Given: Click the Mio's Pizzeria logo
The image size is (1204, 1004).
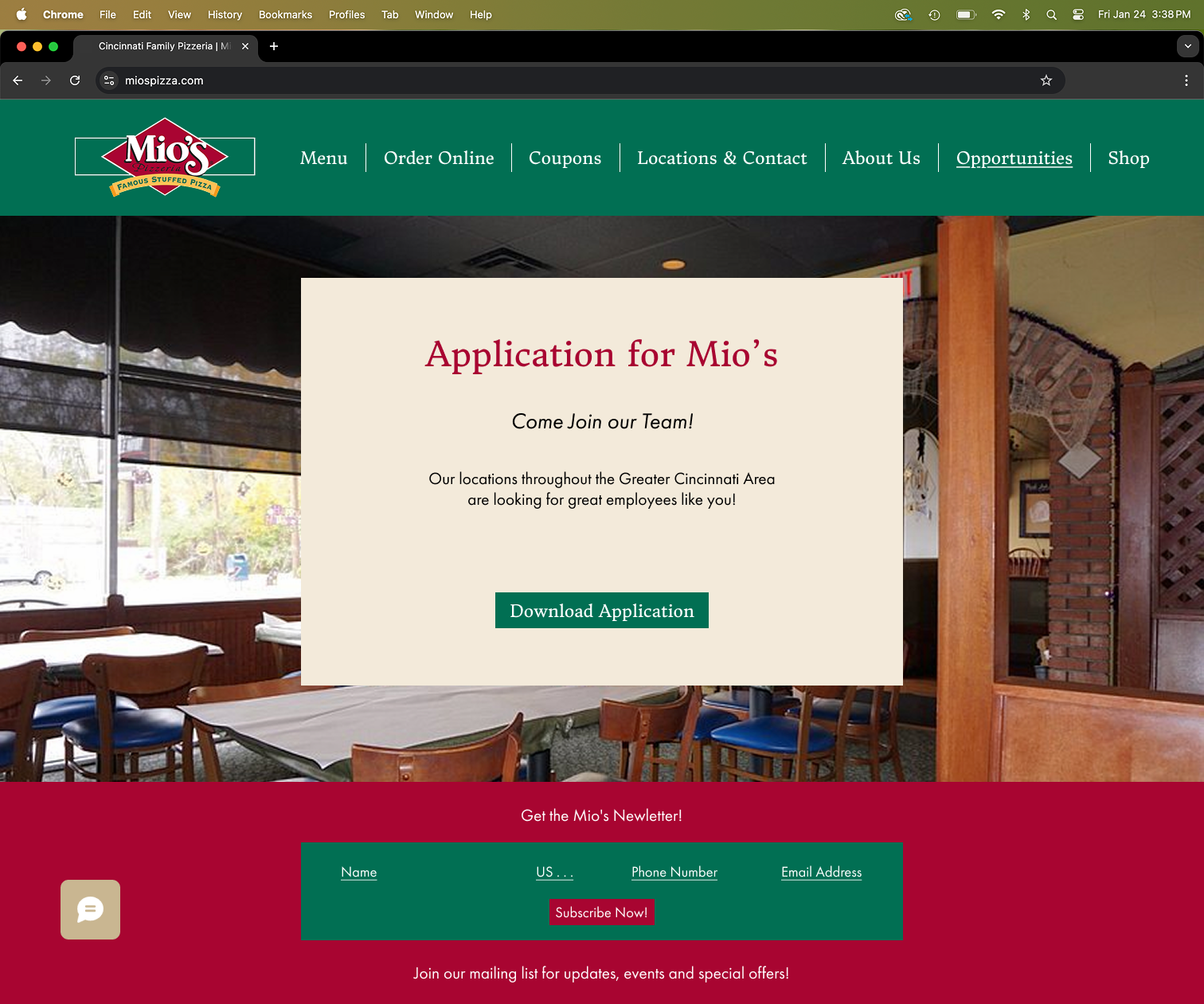Looking at the screenshot, I should click(165, 157).
